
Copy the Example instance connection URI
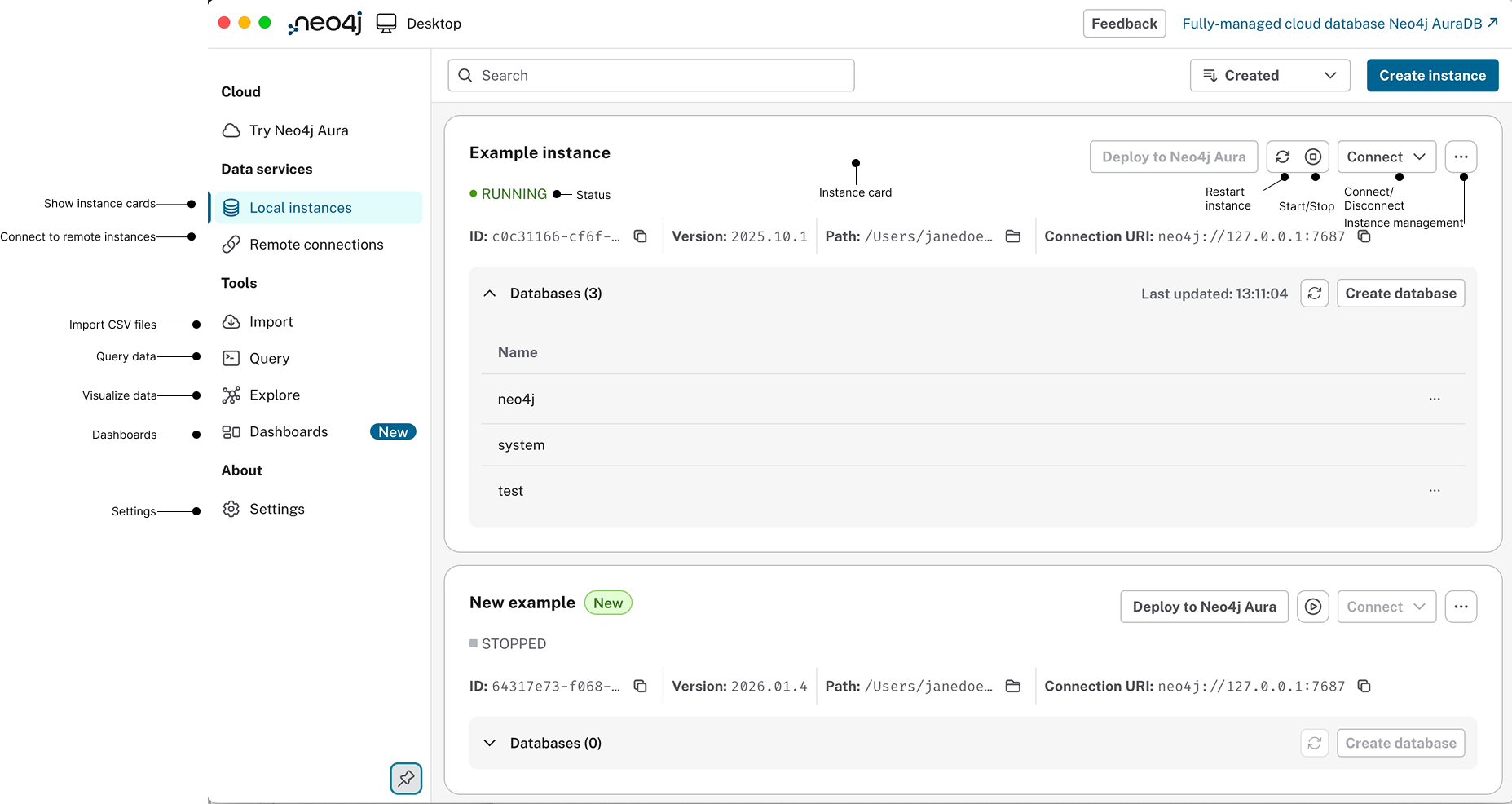point(1364,236)
